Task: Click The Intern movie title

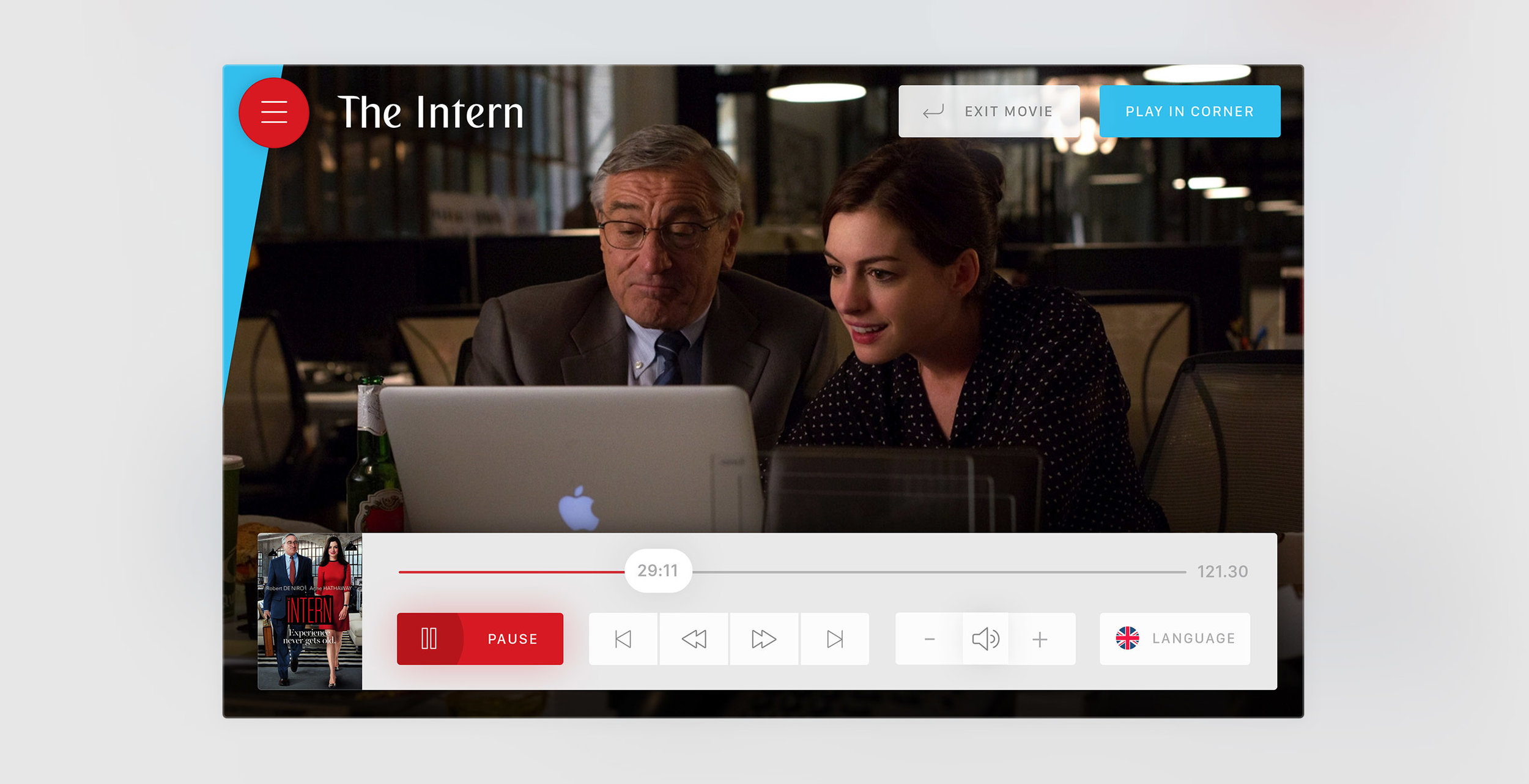Action: pos(431,112)
